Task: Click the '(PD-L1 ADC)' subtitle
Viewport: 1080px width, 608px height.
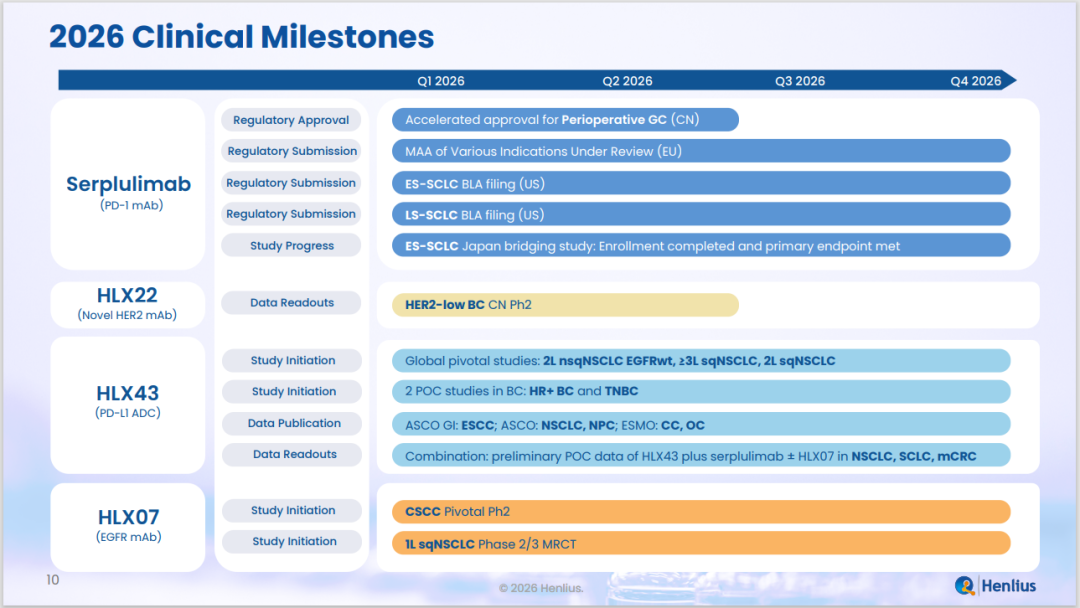Action: pyautogui.click(x=127, y=412)
